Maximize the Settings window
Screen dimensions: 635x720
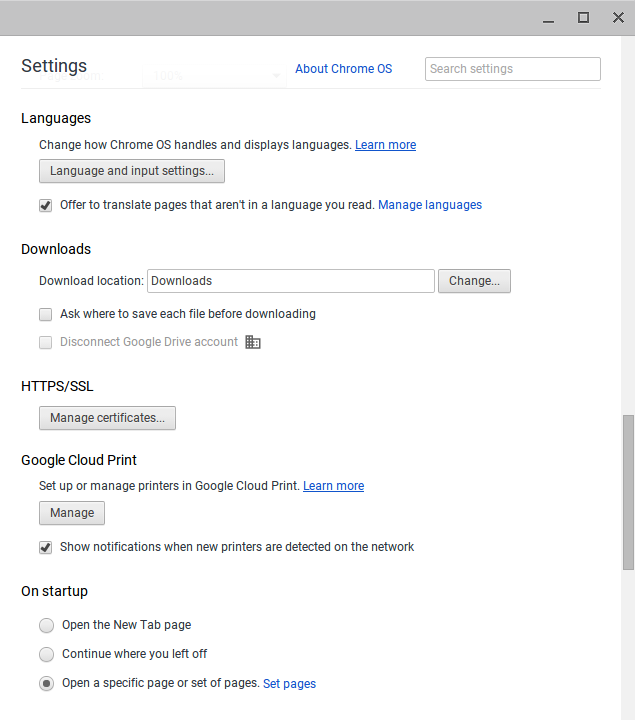pyautogui.click(x=583, y=18)
